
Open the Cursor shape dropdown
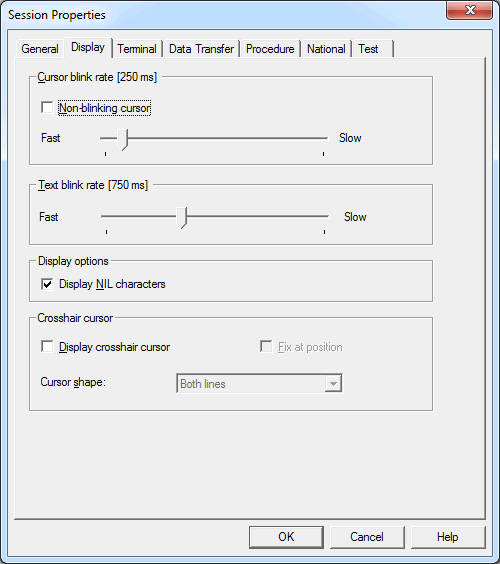pos(259,384)
